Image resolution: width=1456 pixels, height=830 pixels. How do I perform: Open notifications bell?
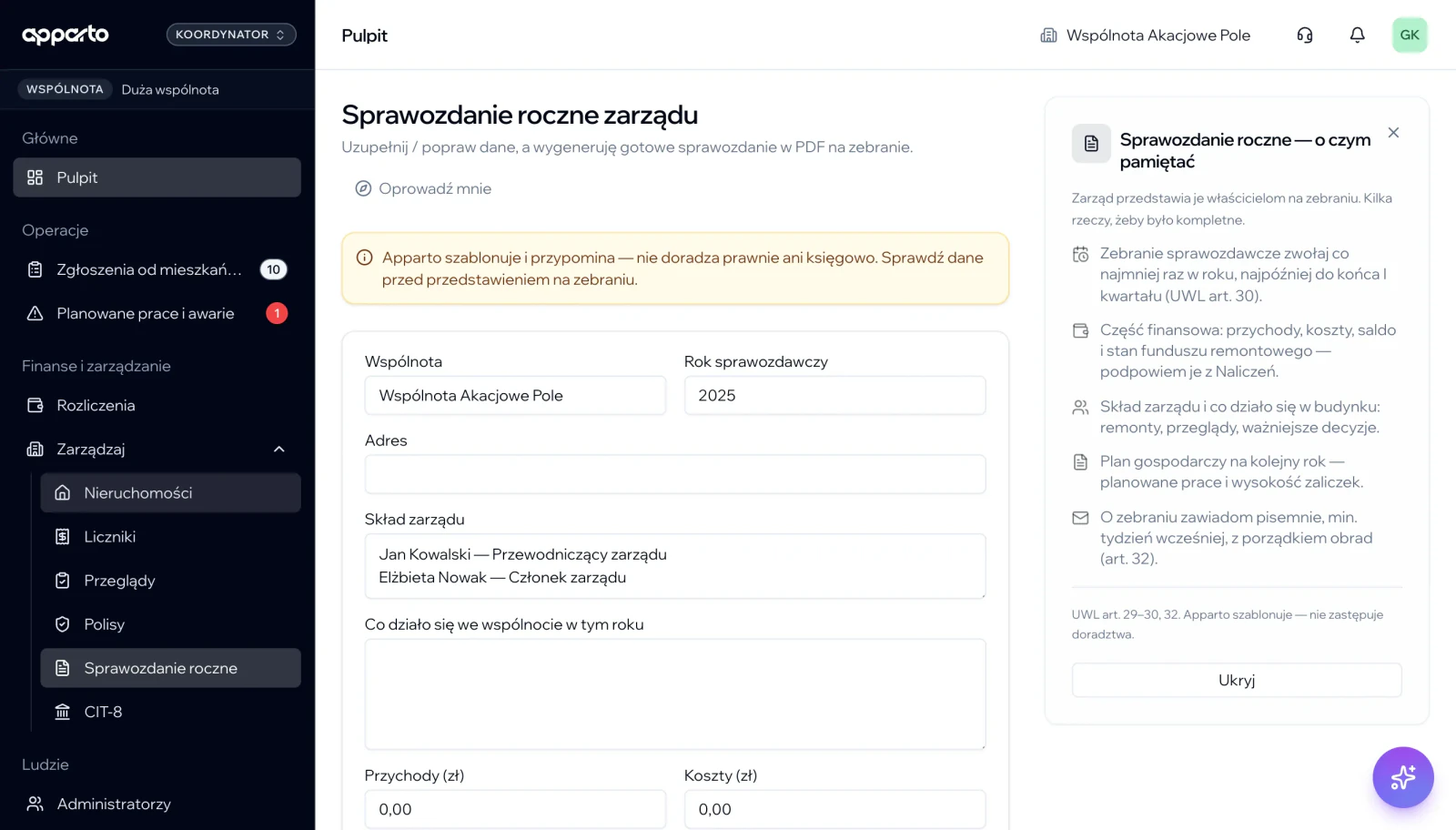1357,35
